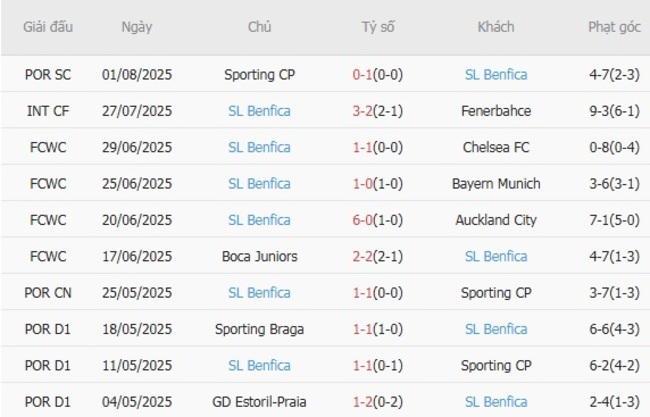Click the 0-8(0-4) corner stat
The width and height of the screenshot is (650, 417).
click(614, 147)
